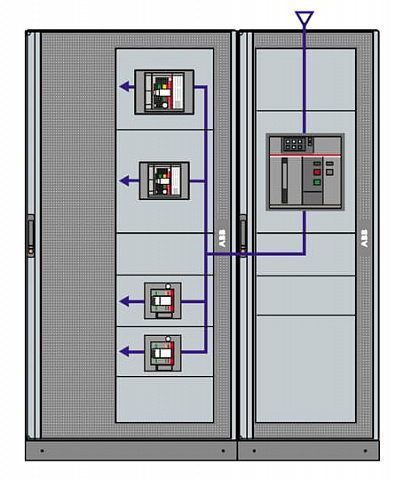396x480 pixels.
Task: Select the second molded-case breaker
Action: pyautogui.click(x=164, y=181)
